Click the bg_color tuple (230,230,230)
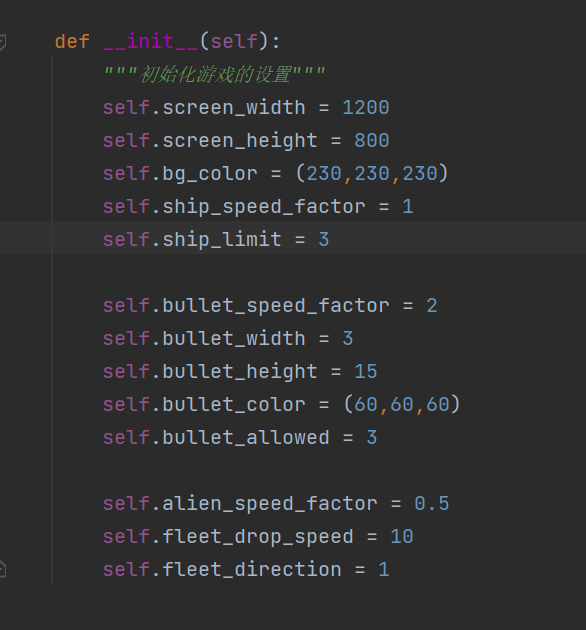Image resolution: width=586 pixels, height=630 pixels. 372,174
